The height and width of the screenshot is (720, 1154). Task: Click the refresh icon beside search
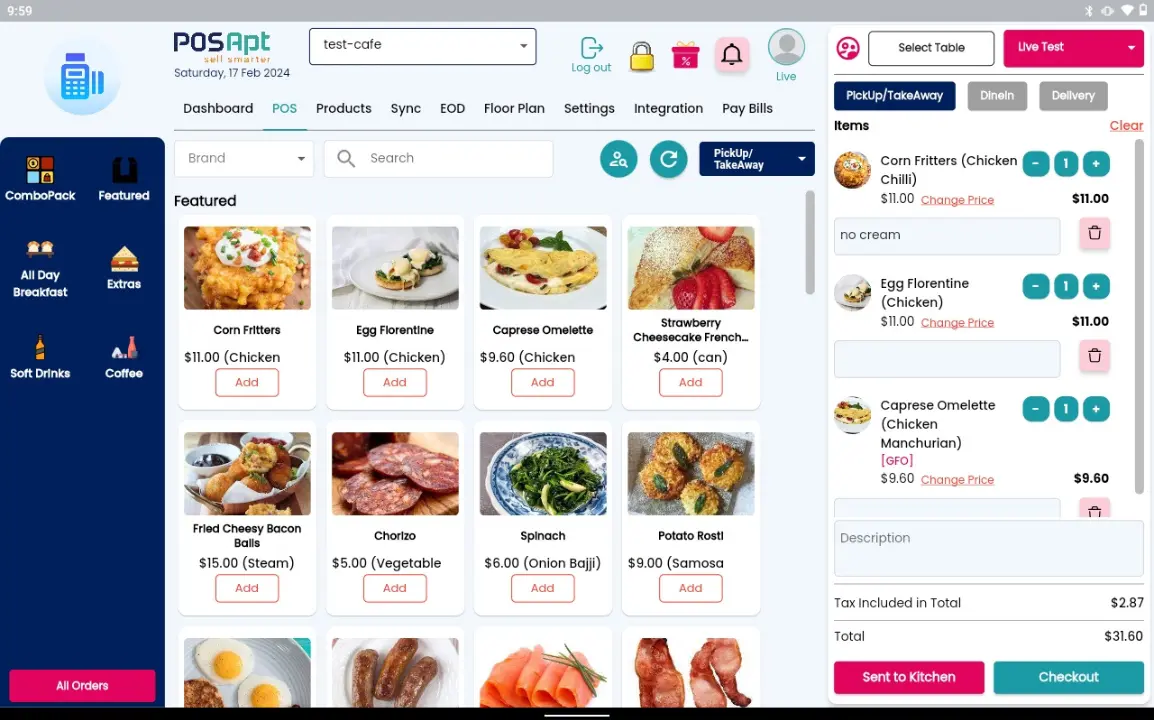[x=668, y=159]
